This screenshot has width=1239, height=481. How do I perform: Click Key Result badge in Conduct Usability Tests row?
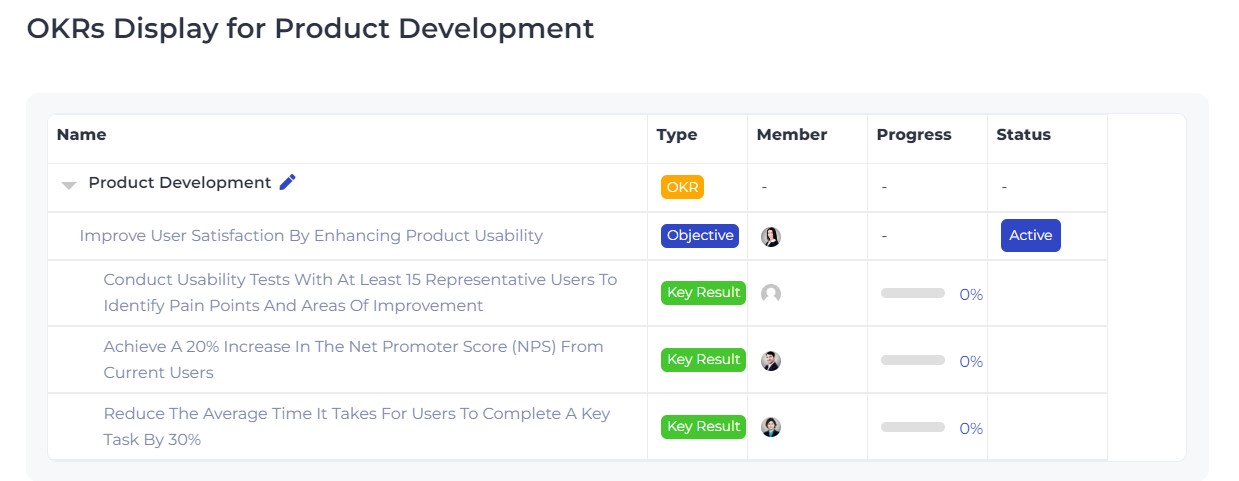coord(703,293)
